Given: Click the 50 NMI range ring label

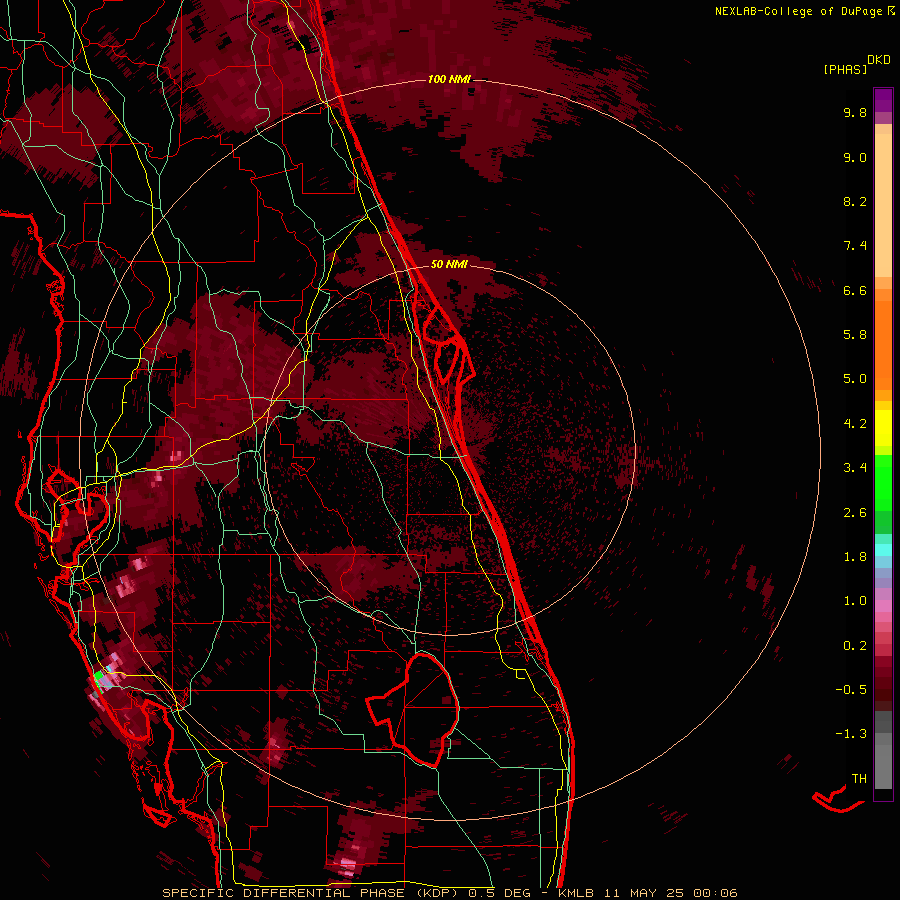Looking at the screenshot, I should click(x=449, y=264).
